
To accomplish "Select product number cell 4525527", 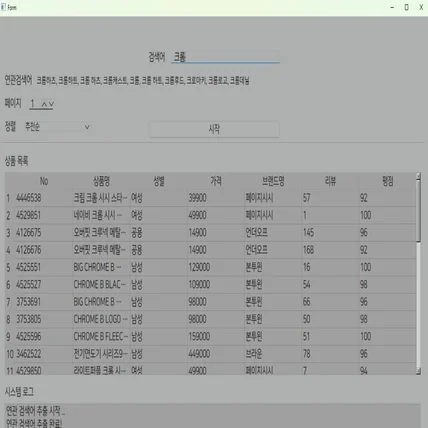I will (44, 285).
